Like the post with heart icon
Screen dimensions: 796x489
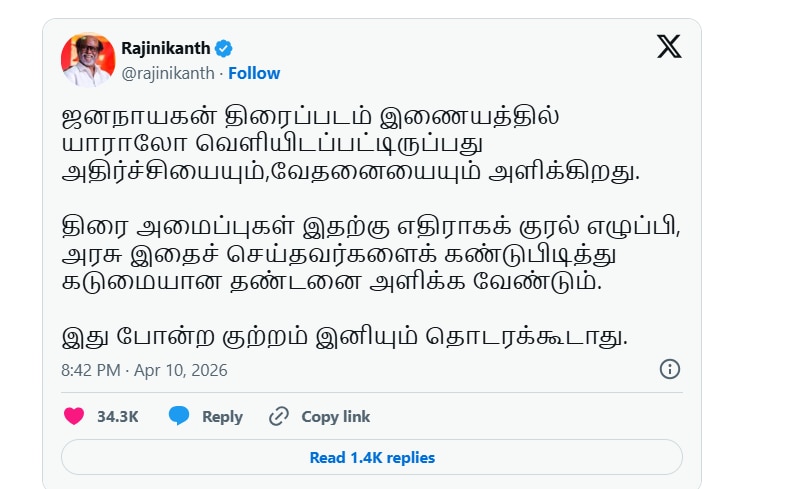(x=74, y=416)
